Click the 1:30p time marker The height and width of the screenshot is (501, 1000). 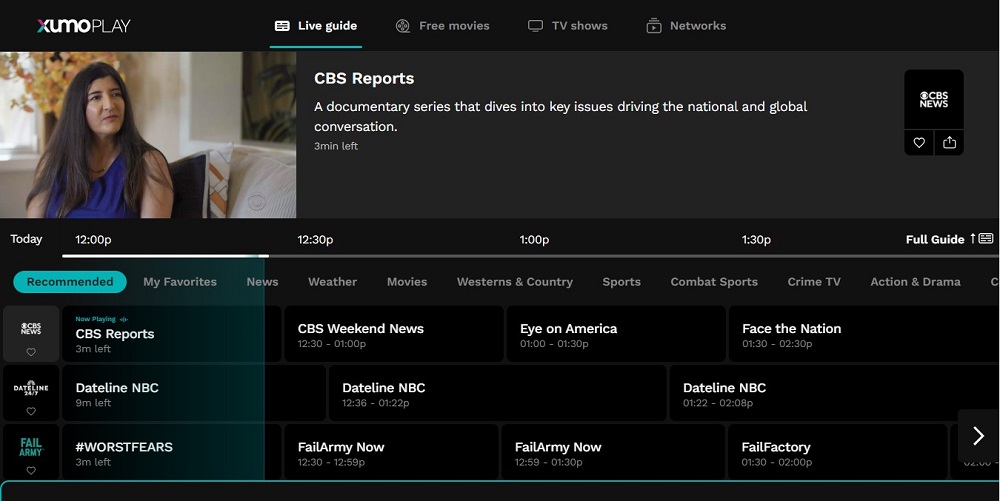pos(756,240)
